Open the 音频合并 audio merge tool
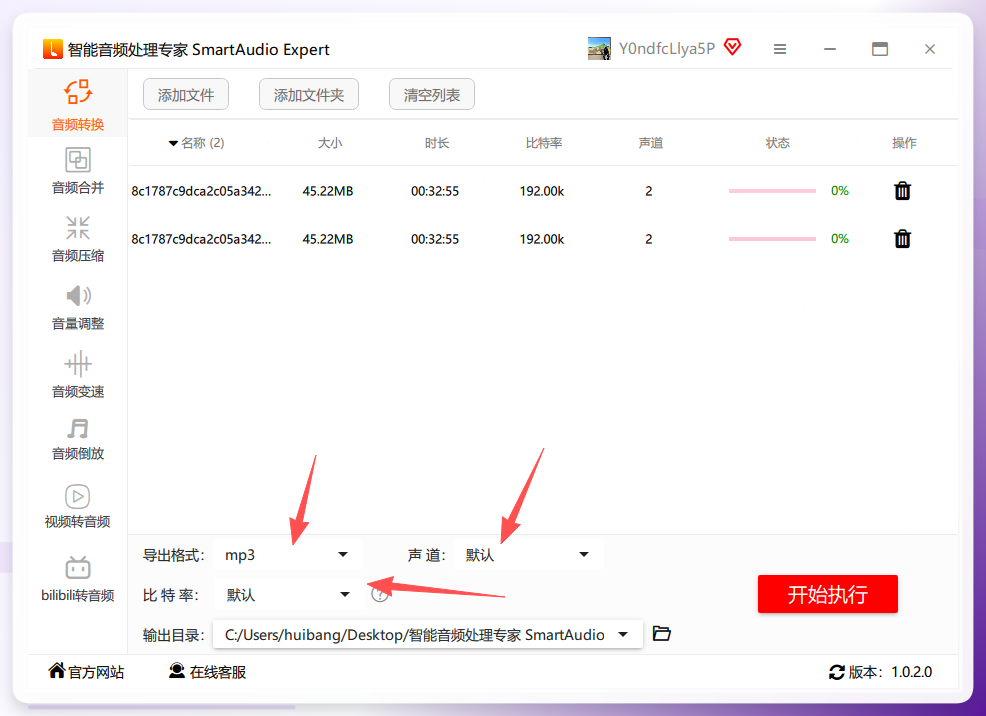 pos(77,170)
